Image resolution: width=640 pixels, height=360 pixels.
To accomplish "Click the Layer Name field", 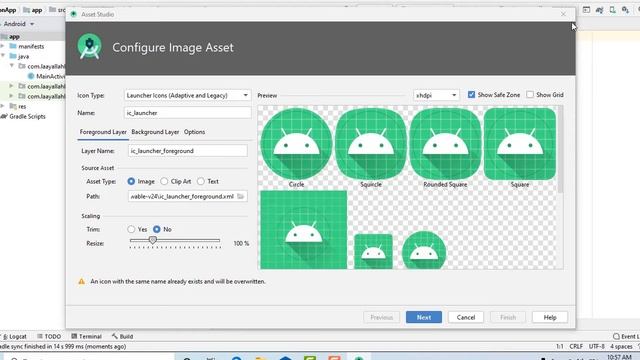I will pos(187,151).
